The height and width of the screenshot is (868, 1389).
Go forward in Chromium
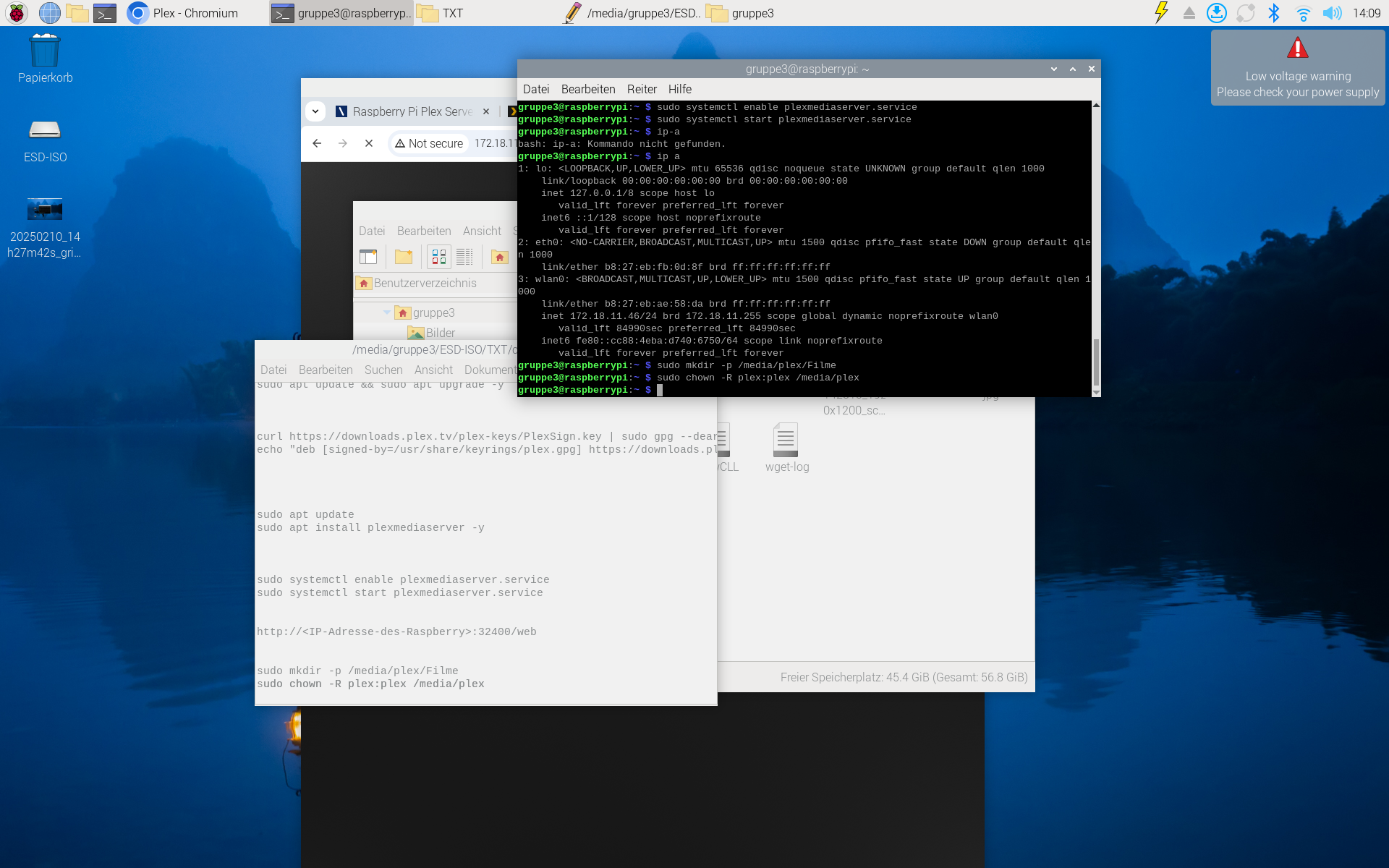pyautogui.click(x=343, y=143)
